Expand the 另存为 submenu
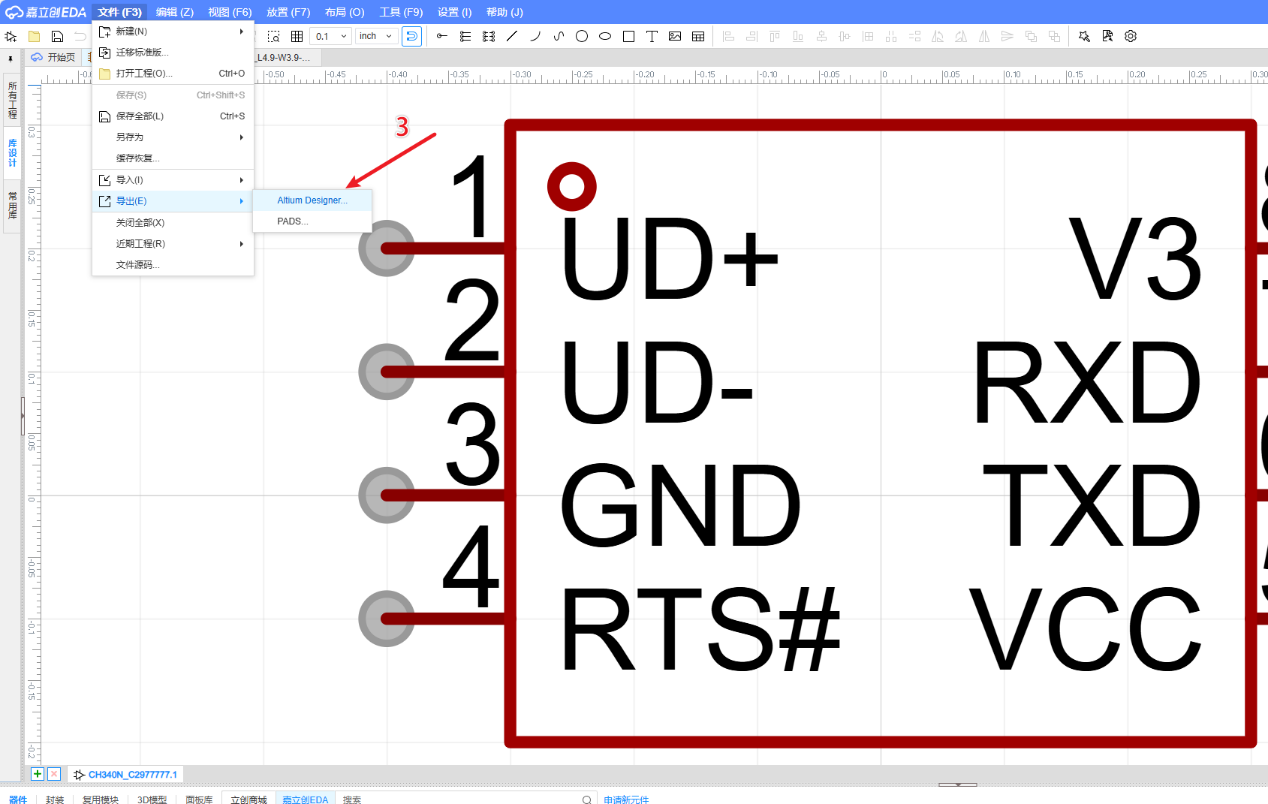This screenshot has width=1268, height=804. (173, 137)
